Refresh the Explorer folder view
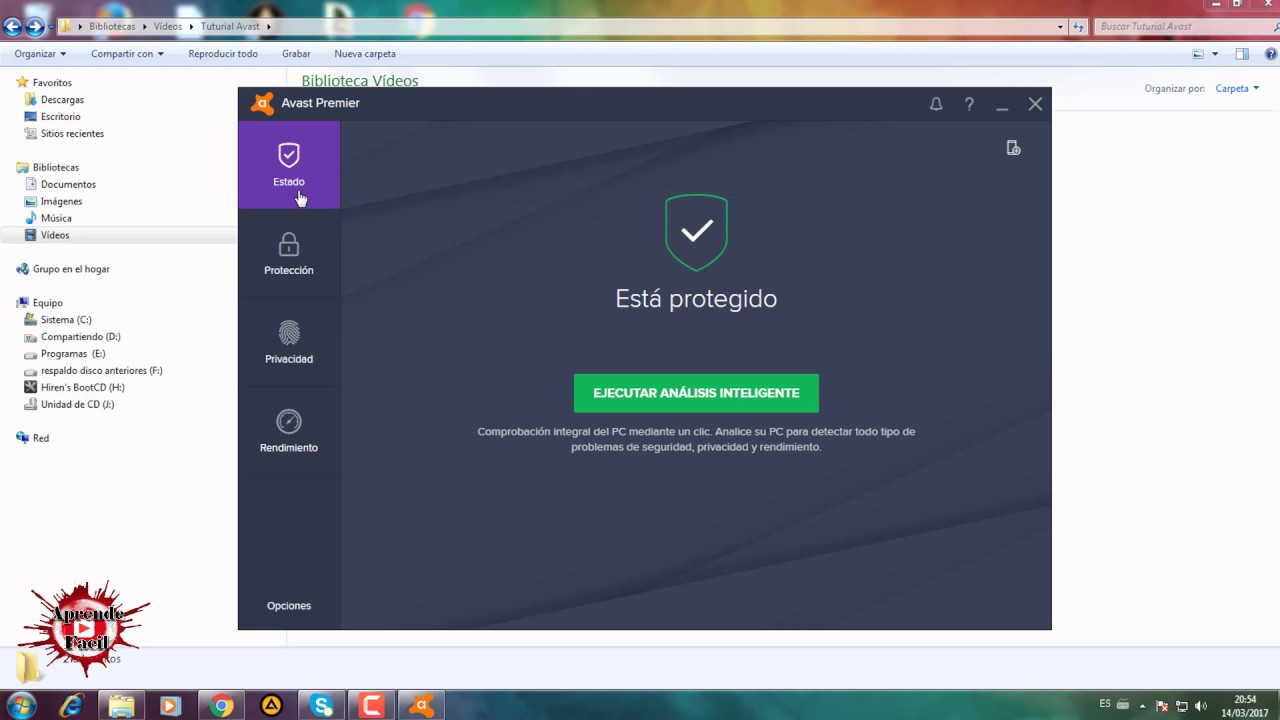1280x720 pixels. pos(1078,27)
